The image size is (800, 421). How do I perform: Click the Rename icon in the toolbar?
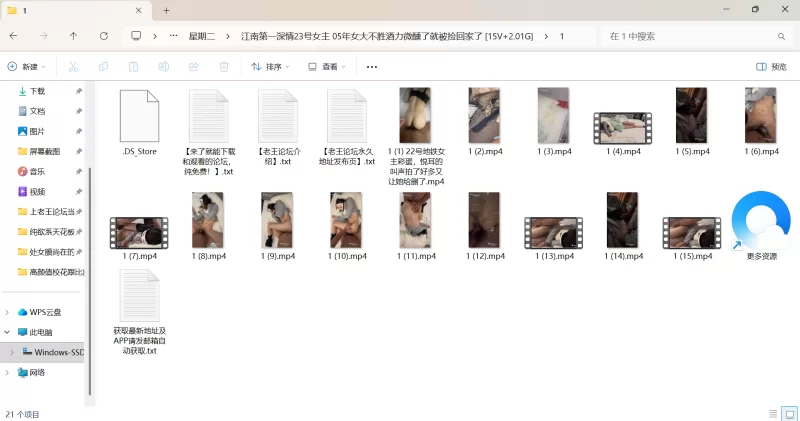tap(163, 66)
